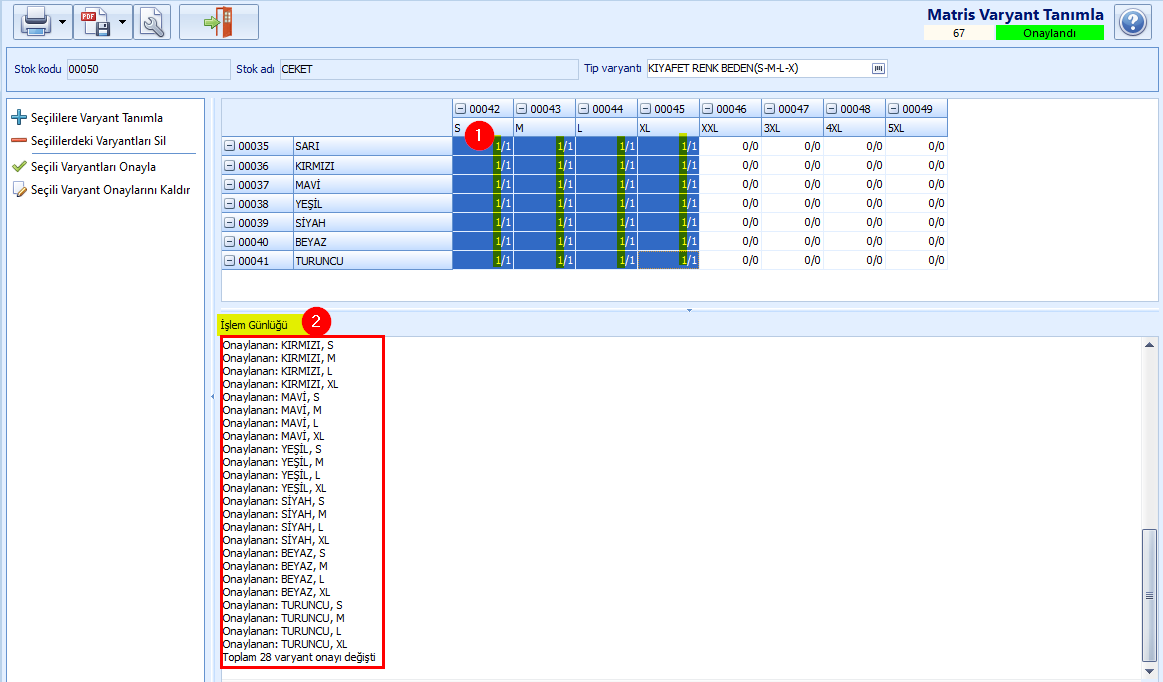This screenshot has height=682, width=1163.
Task: Collapse the 00035 SARI row toggle
Action: (229, 146)
